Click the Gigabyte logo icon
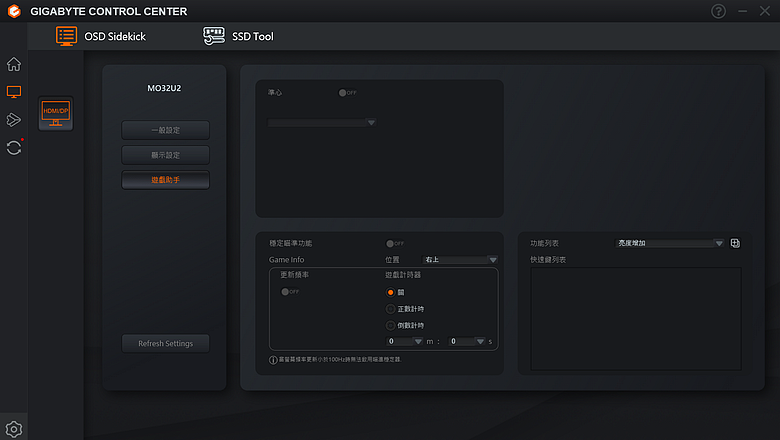780x440 pixels. (14, 11)
